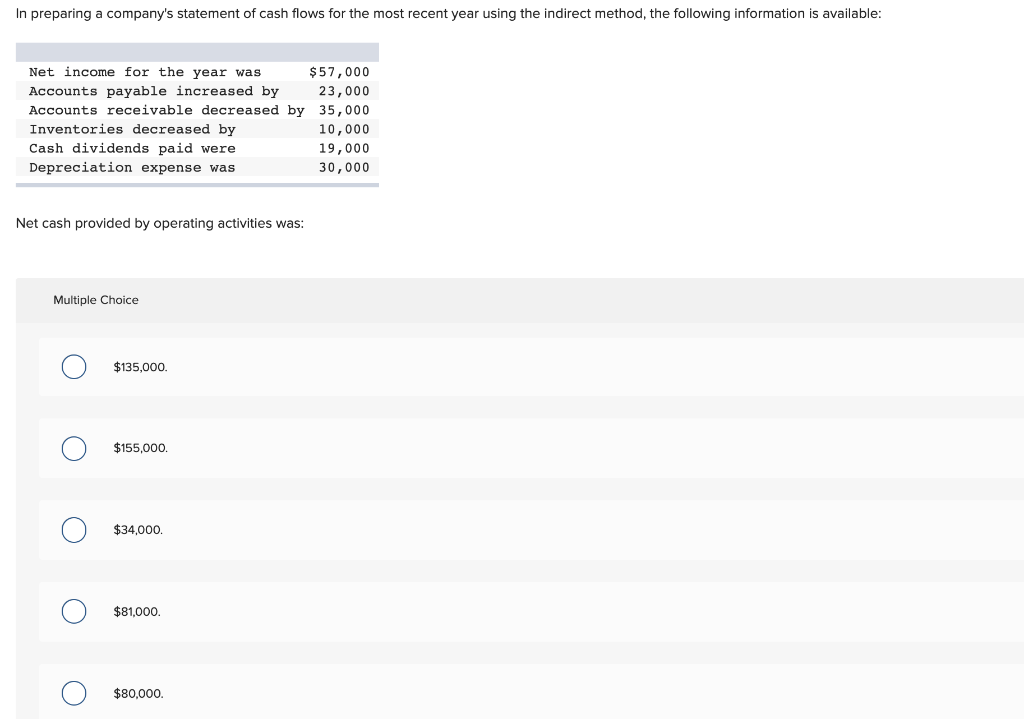Click the 35,000 value

pos(344,110)
